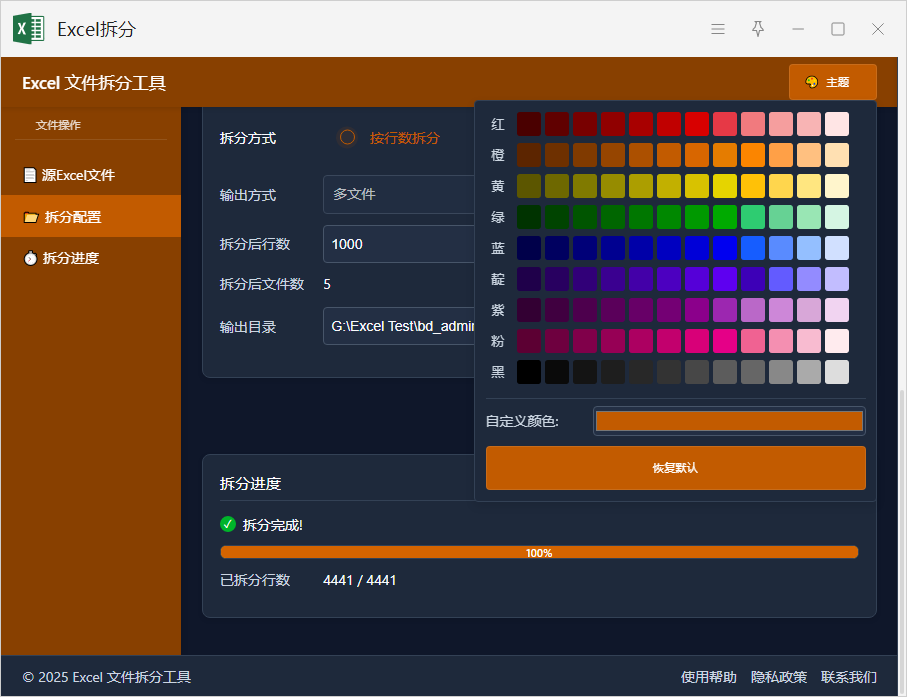
Task: Click the 主题 theme button
Action: click(832, 82)
